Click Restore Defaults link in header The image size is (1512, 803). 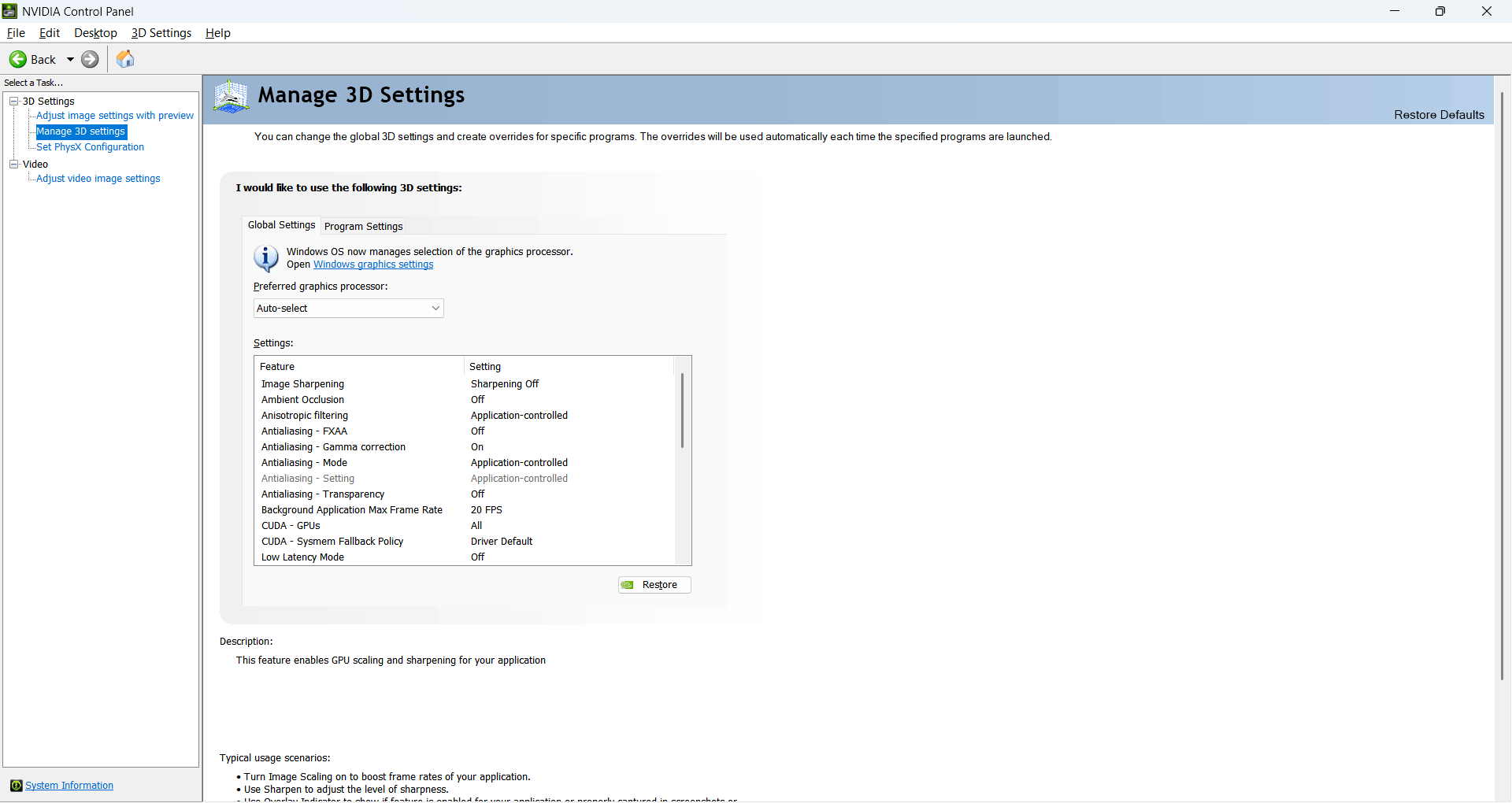[1439, 115]
